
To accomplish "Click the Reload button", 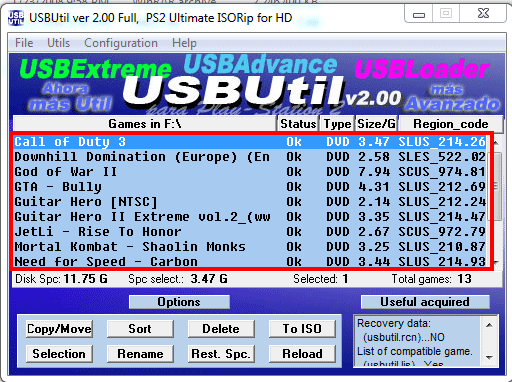I will tap(302, 354).
